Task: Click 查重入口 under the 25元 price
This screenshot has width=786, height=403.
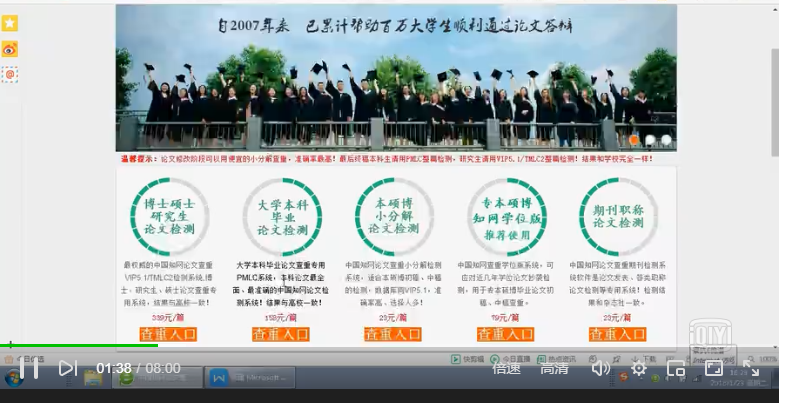Action: pos(393,334)
